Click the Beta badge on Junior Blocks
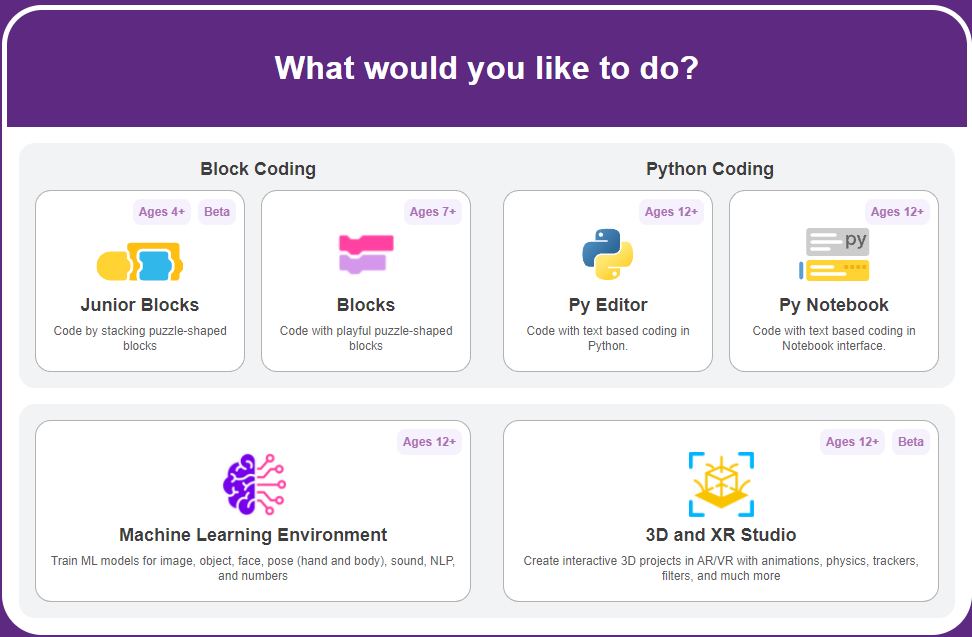This screenshot has width=972, height=637. [x=217, y=212]
